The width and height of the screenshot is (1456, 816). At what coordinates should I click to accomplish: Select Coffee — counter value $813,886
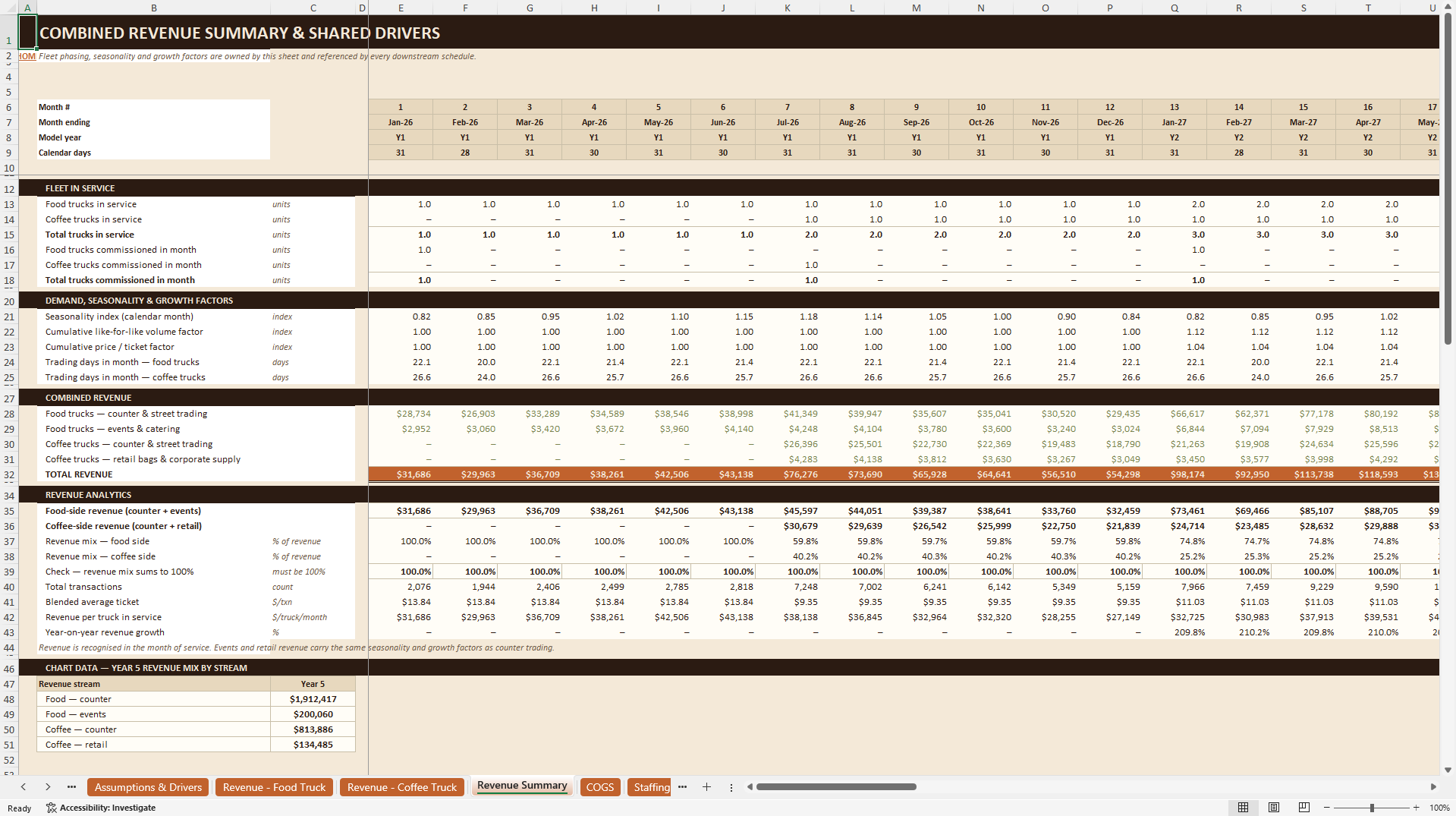[x=313, y=729]
